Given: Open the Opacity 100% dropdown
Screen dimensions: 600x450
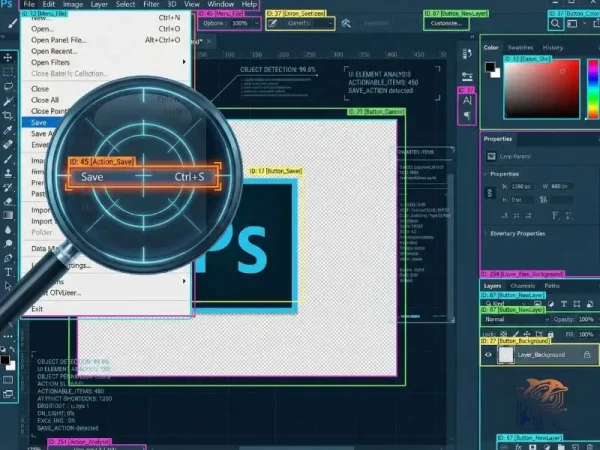Looking at the screenshot, I should (586, 319).
